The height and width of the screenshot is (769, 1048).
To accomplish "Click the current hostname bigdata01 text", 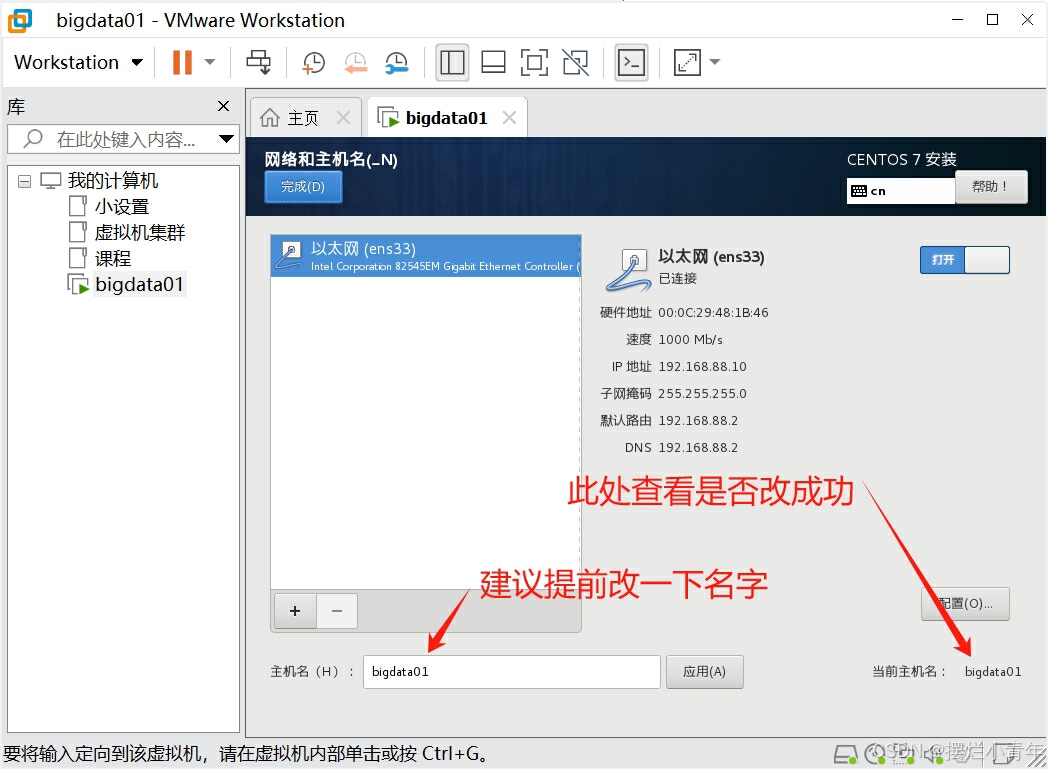I will click(993, 671).
